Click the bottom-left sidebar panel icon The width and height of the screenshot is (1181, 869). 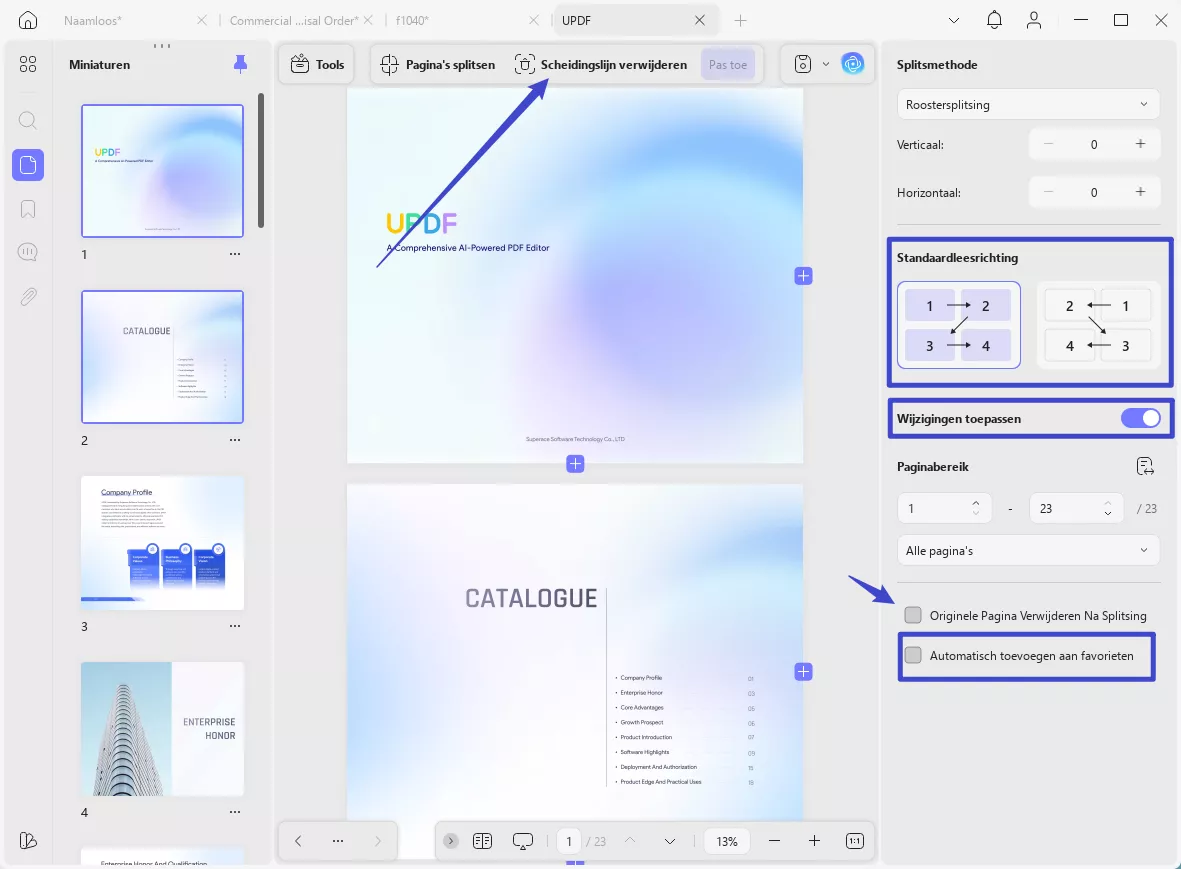28,840
